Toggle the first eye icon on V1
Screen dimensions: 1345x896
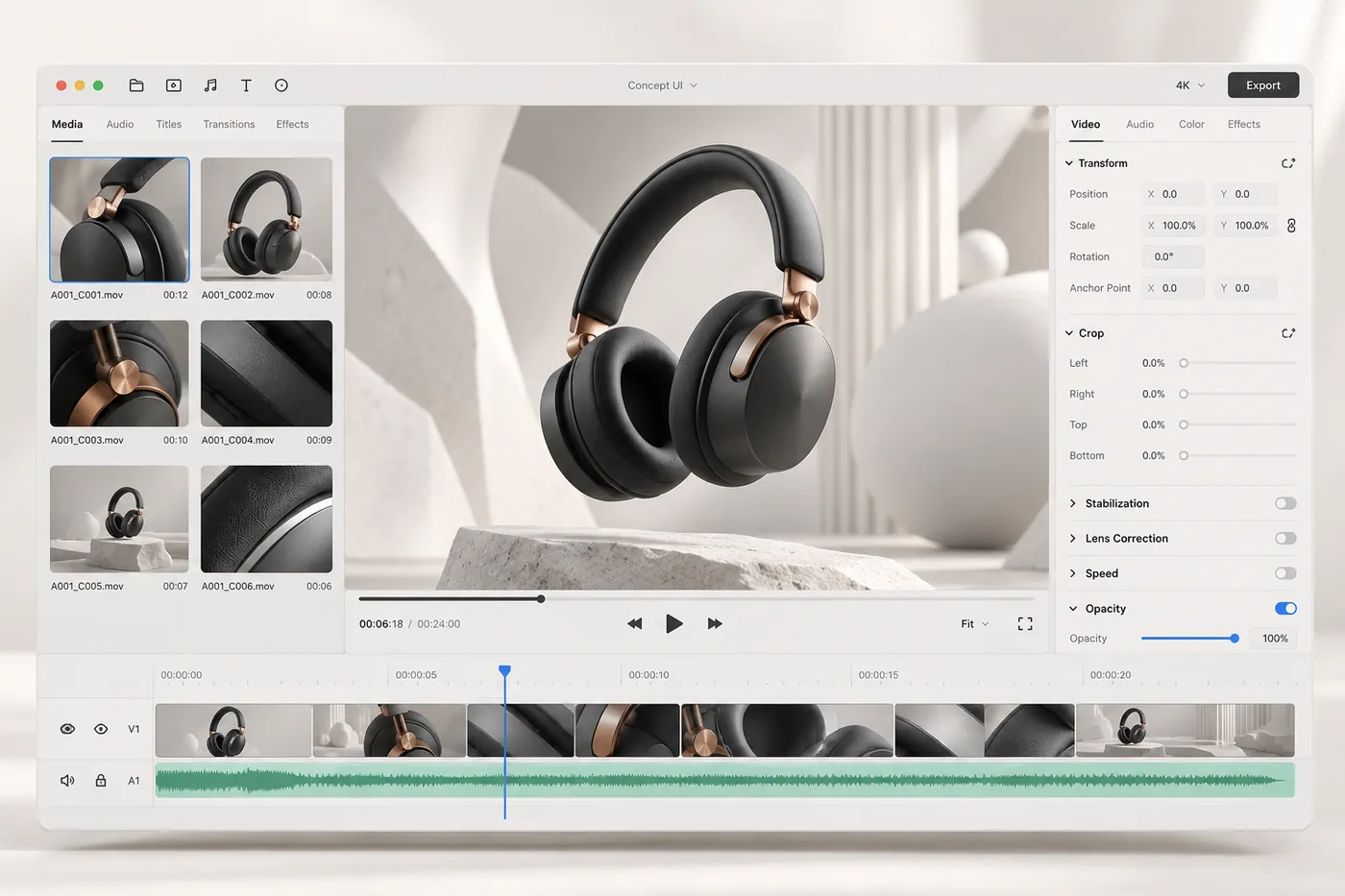coord(67,729)
